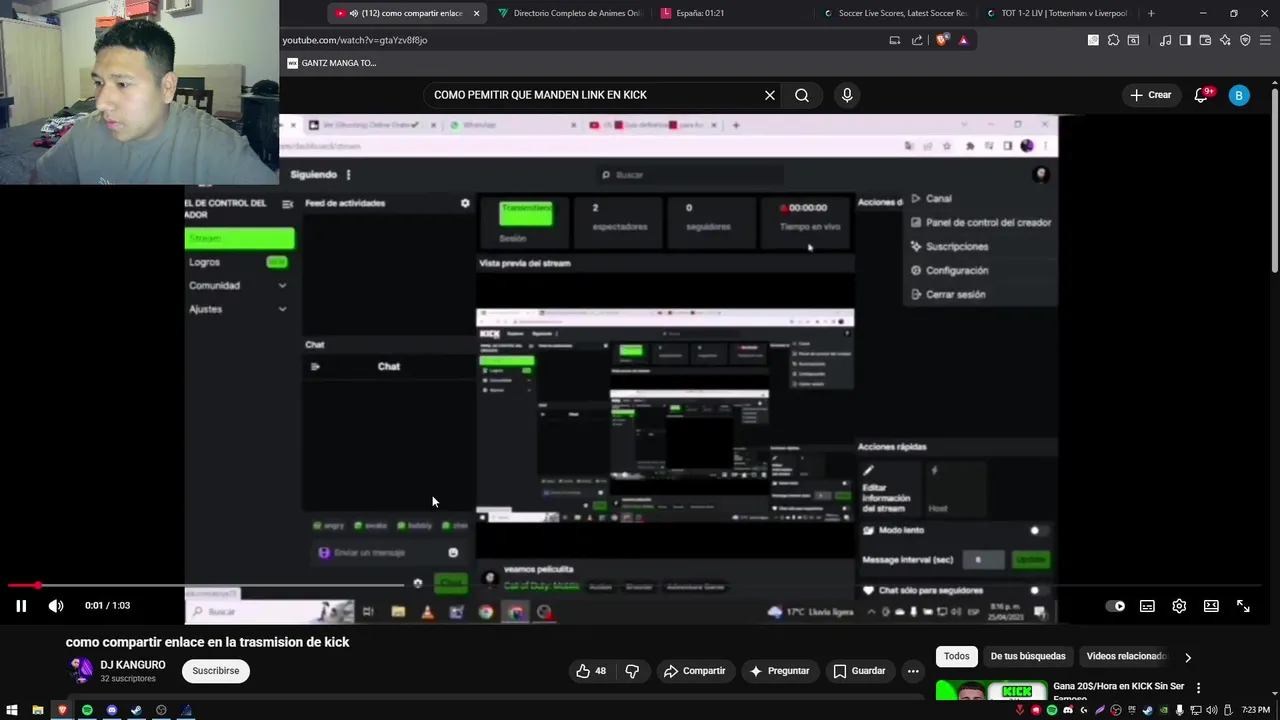Switch to Soccer Live Scores tab
1280x720 pixels.
[x=894, y=13]
